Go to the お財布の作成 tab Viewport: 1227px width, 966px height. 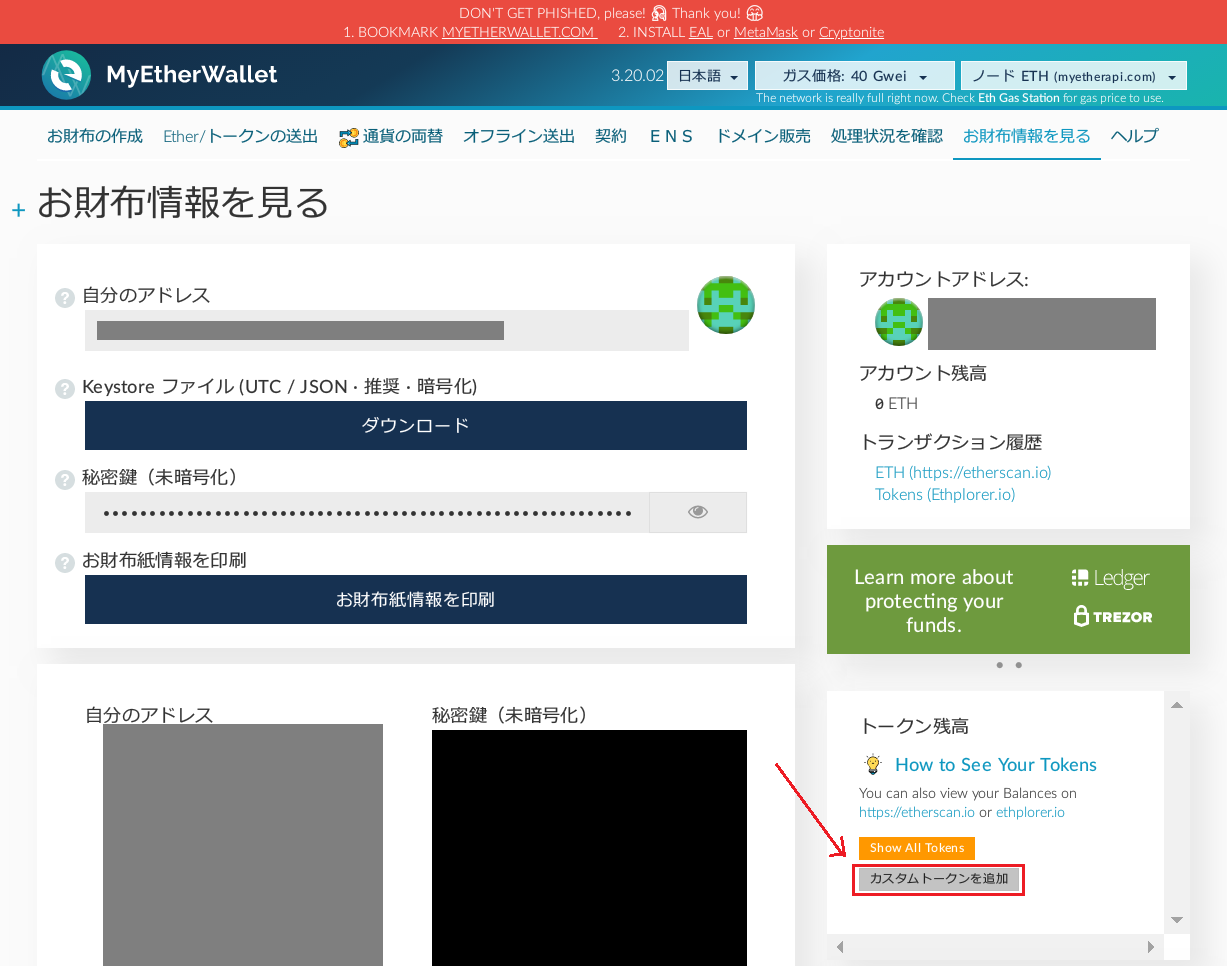[x=95, y=136]
